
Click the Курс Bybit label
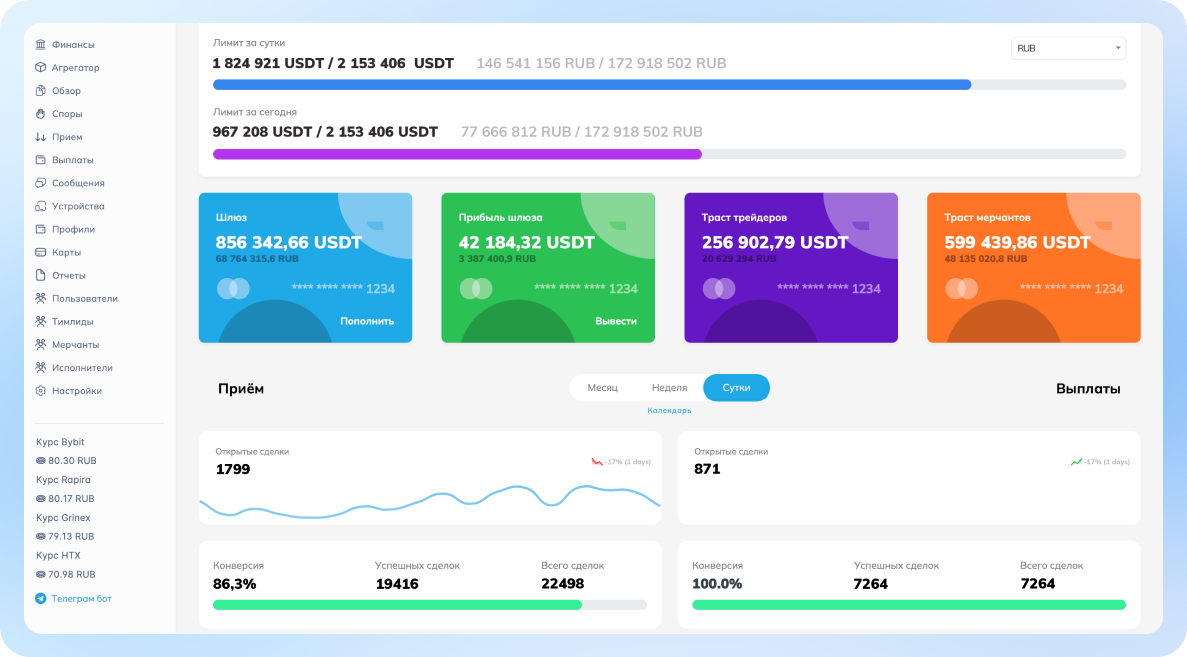(x=61, y=442)
